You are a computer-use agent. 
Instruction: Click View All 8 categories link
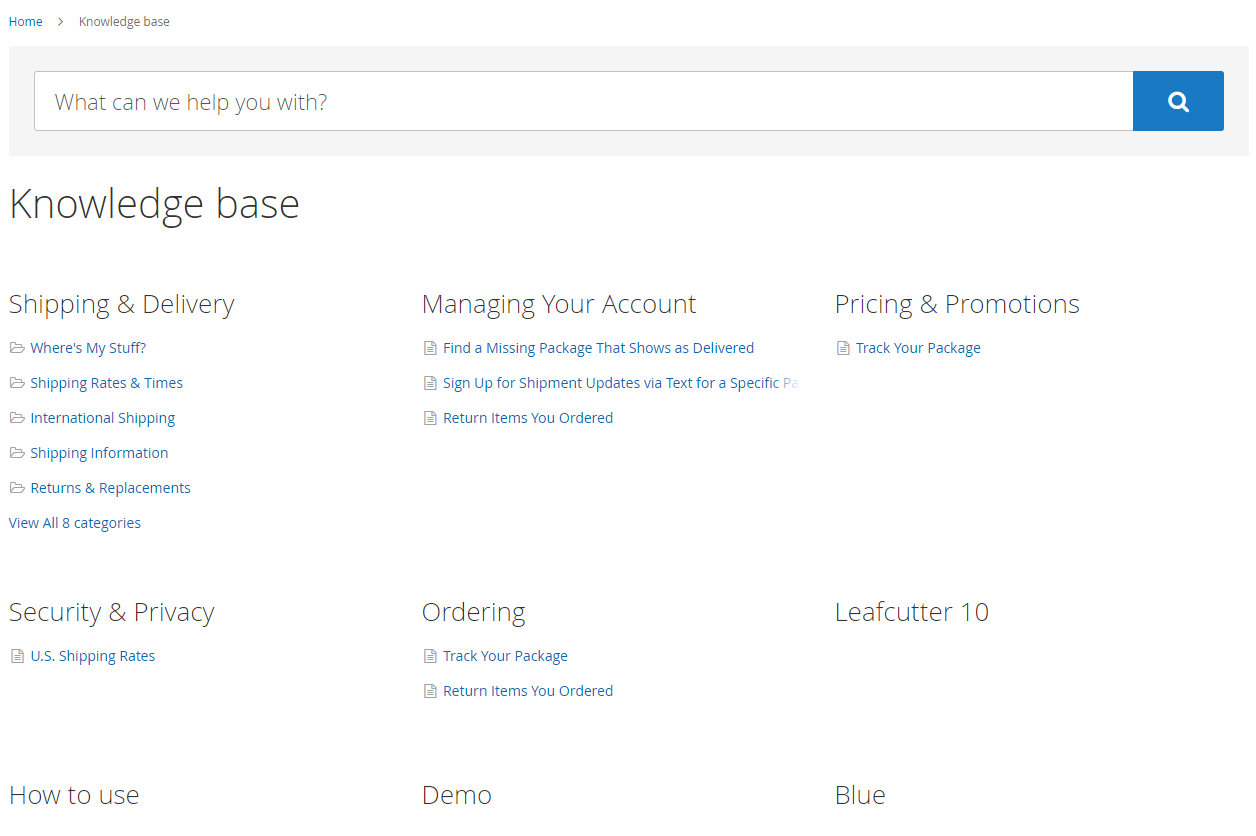(75, 523)
